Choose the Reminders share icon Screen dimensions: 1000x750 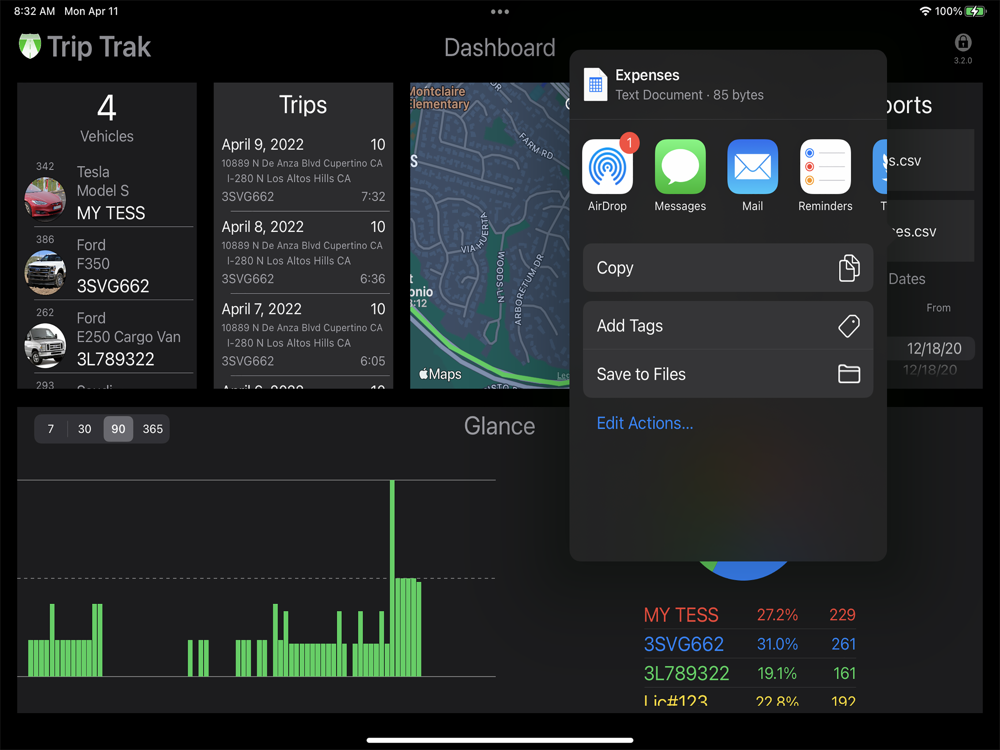pyautogui.click(x=825, y=166)
